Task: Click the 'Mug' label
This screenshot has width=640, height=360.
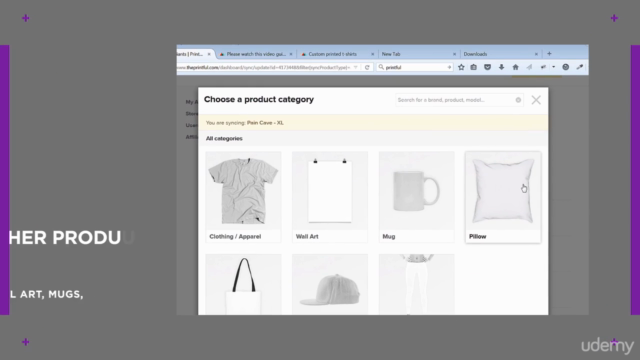Action: click(389, 237)
